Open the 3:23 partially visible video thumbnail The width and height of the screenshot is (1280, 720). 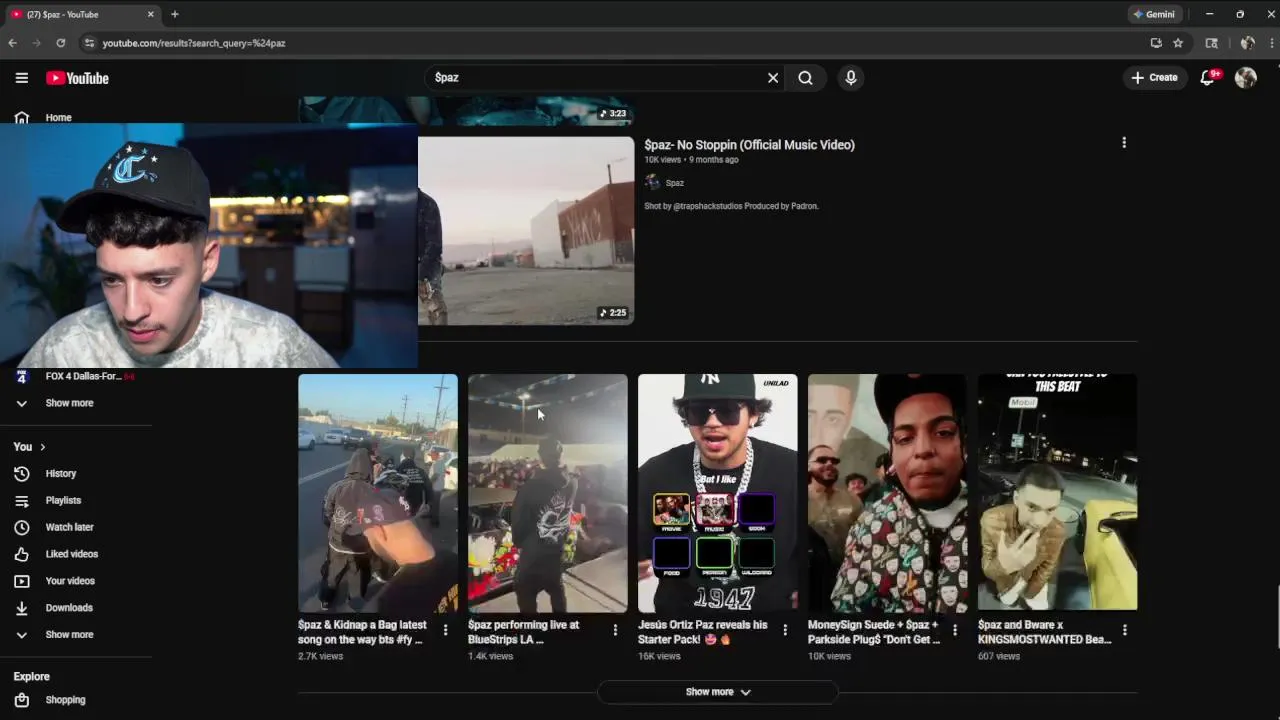(466, 111)
